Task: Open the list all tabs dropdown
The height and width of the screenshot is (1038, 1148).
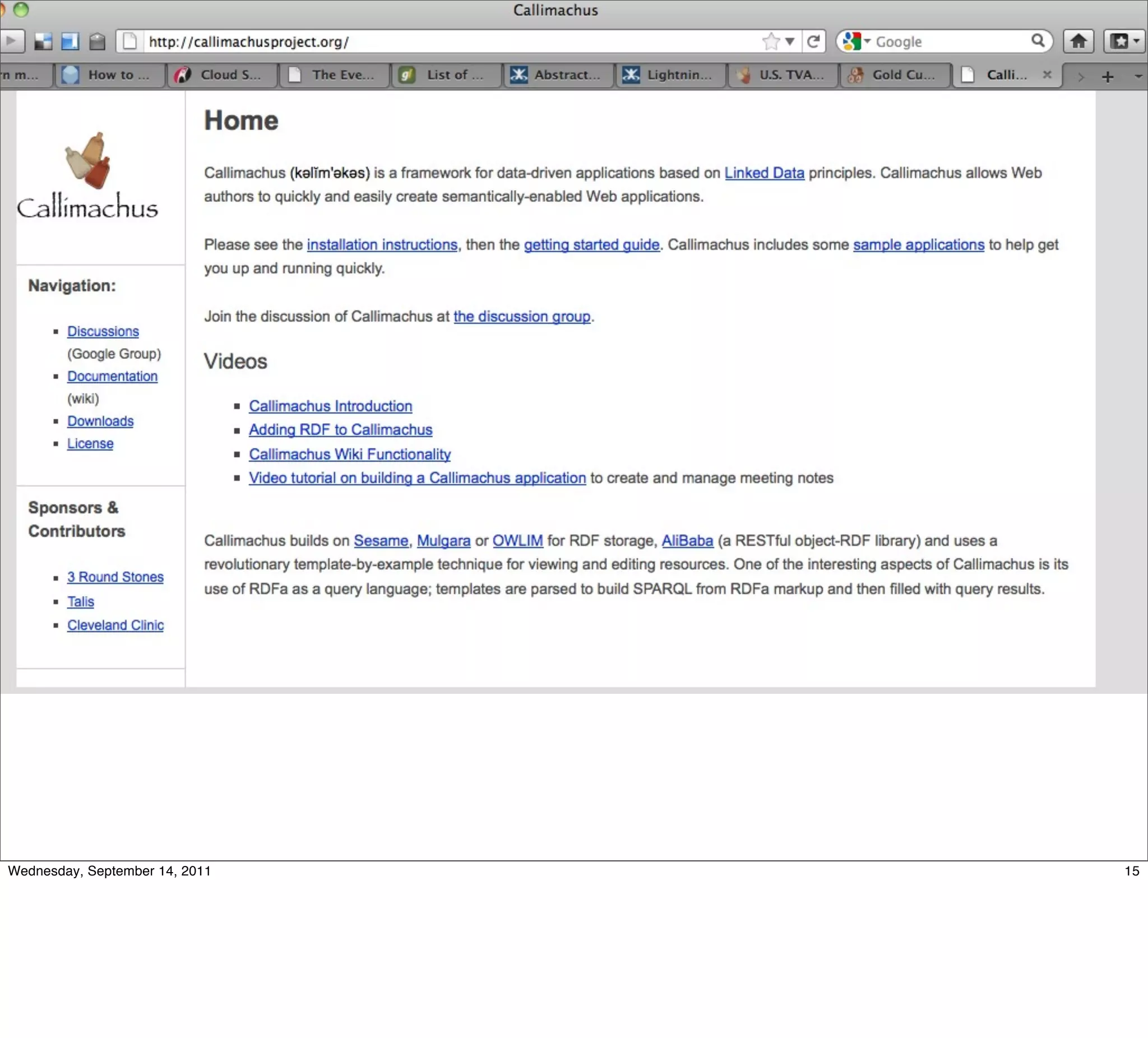Action: (x=1138, y=76)
